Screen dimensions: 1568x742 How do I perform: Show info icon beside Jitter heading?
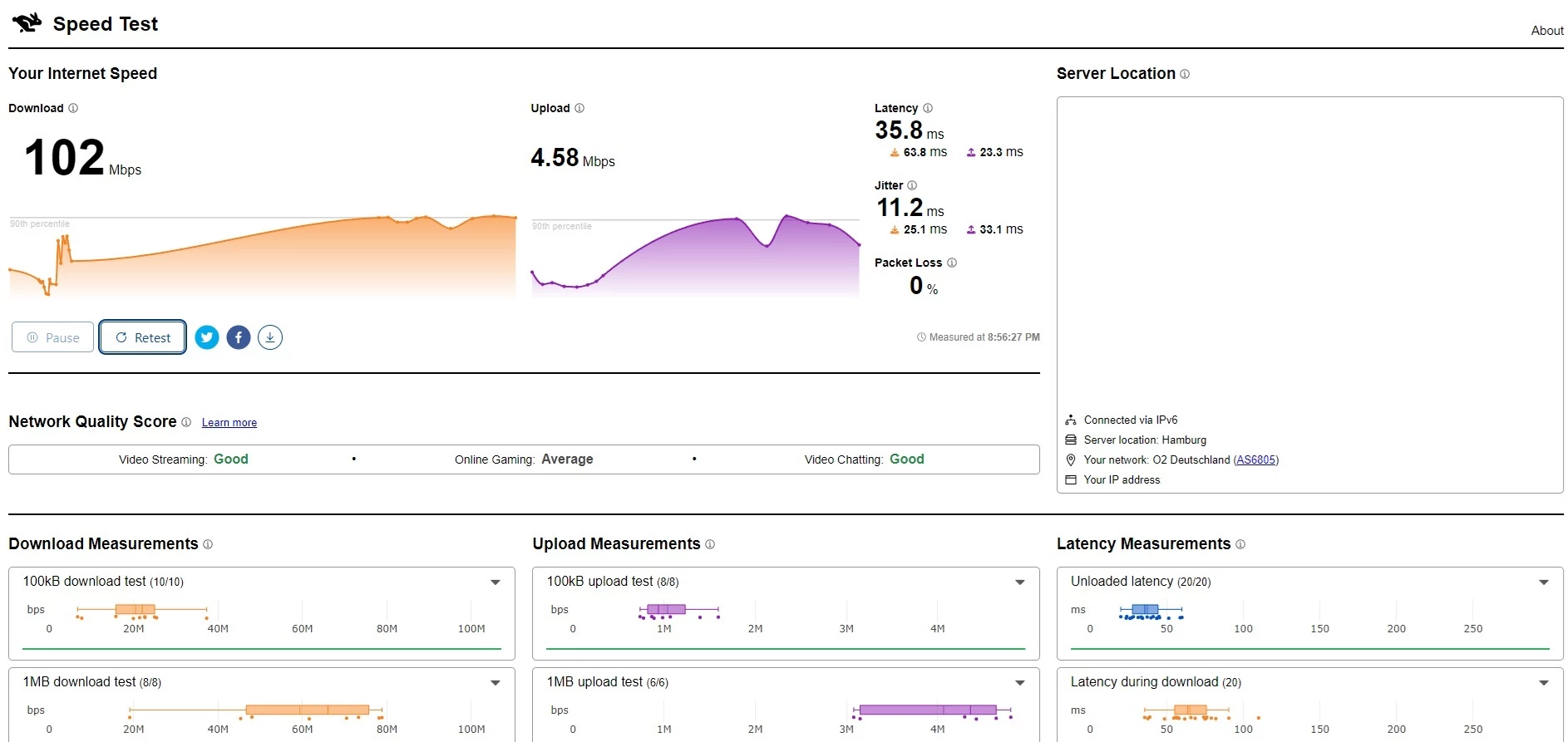[912, 185]
